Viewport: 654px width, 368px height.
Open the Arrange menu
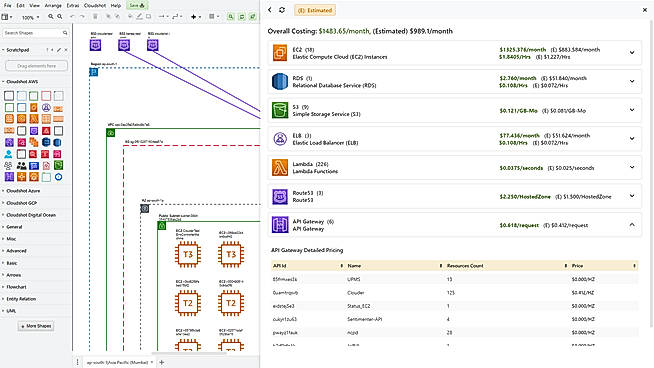click(53, 5)
